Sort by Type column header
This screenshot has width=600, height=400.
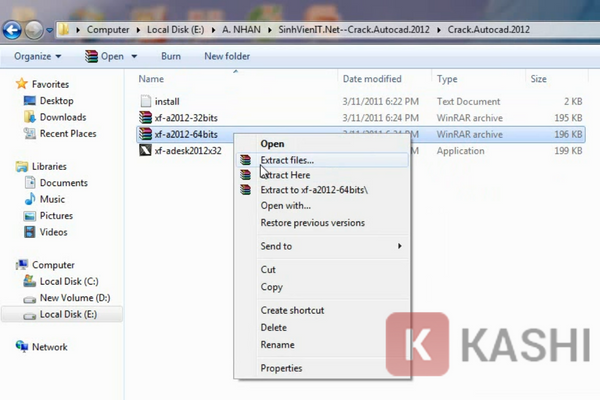(x=447, y=79)
